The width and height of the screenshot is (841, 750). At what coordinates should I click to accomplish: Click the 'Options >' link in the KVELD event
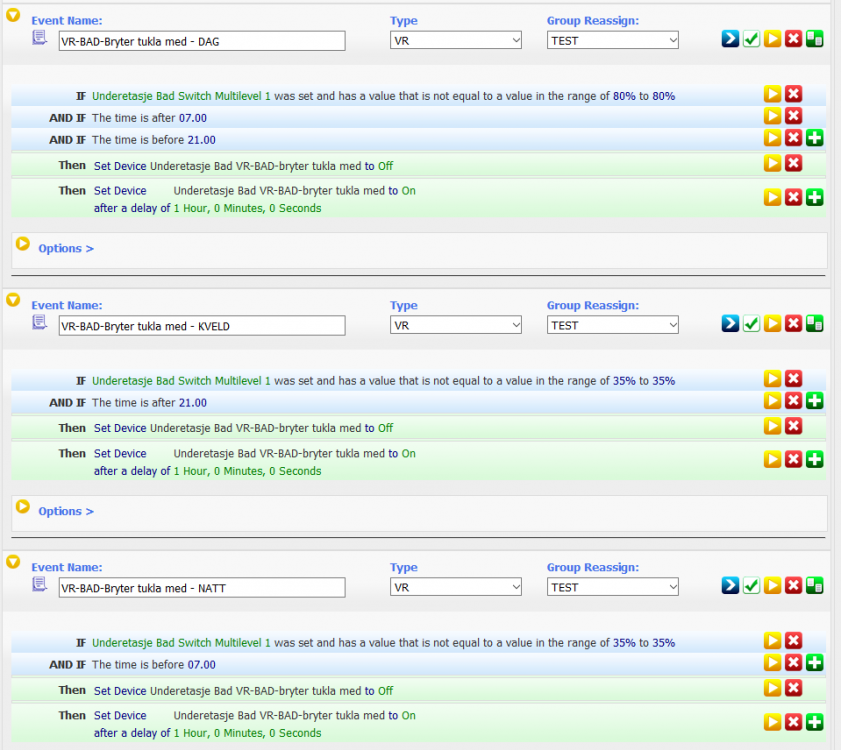click(65, 511)
